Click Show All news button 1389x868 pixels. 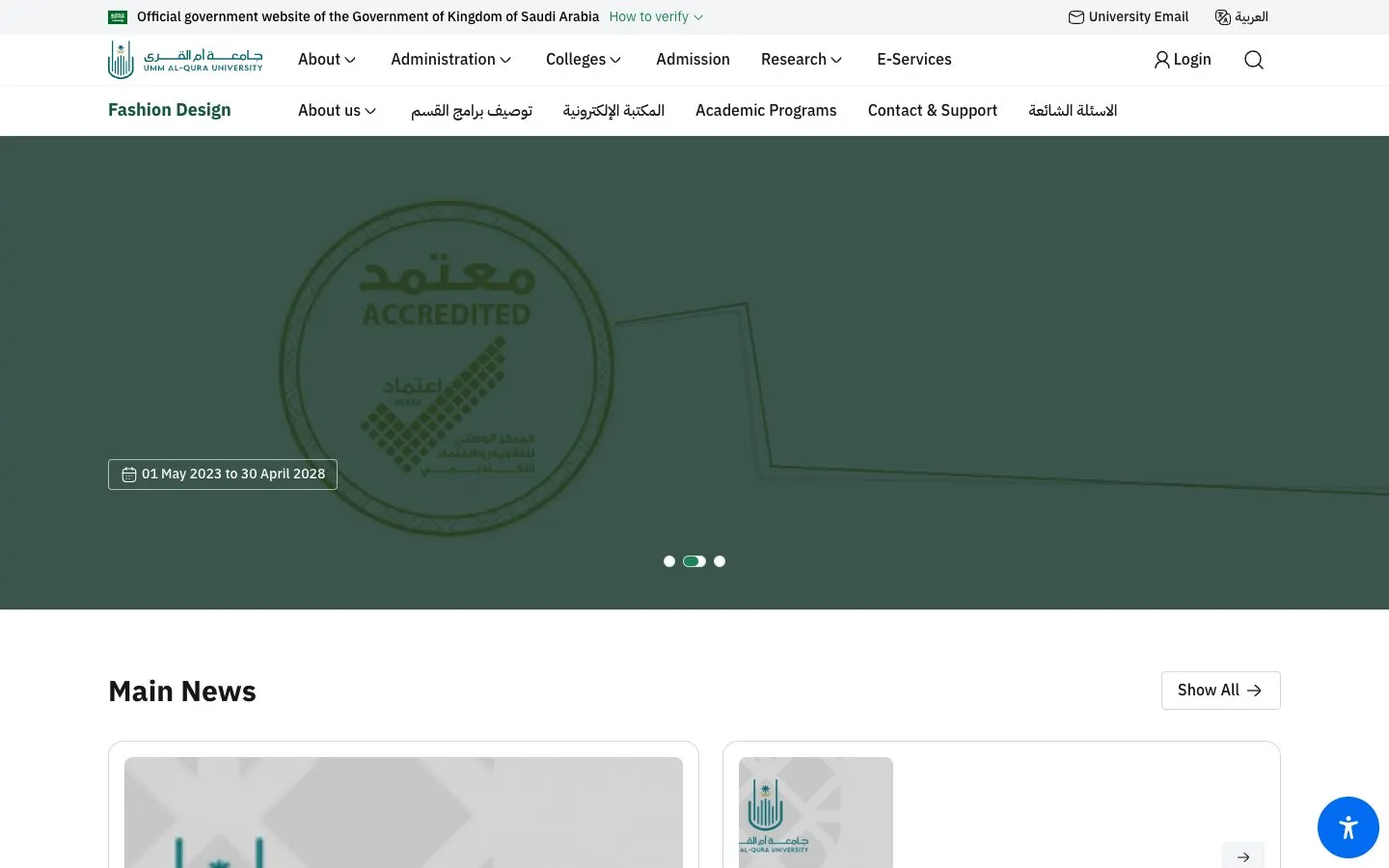(1221, 691)
